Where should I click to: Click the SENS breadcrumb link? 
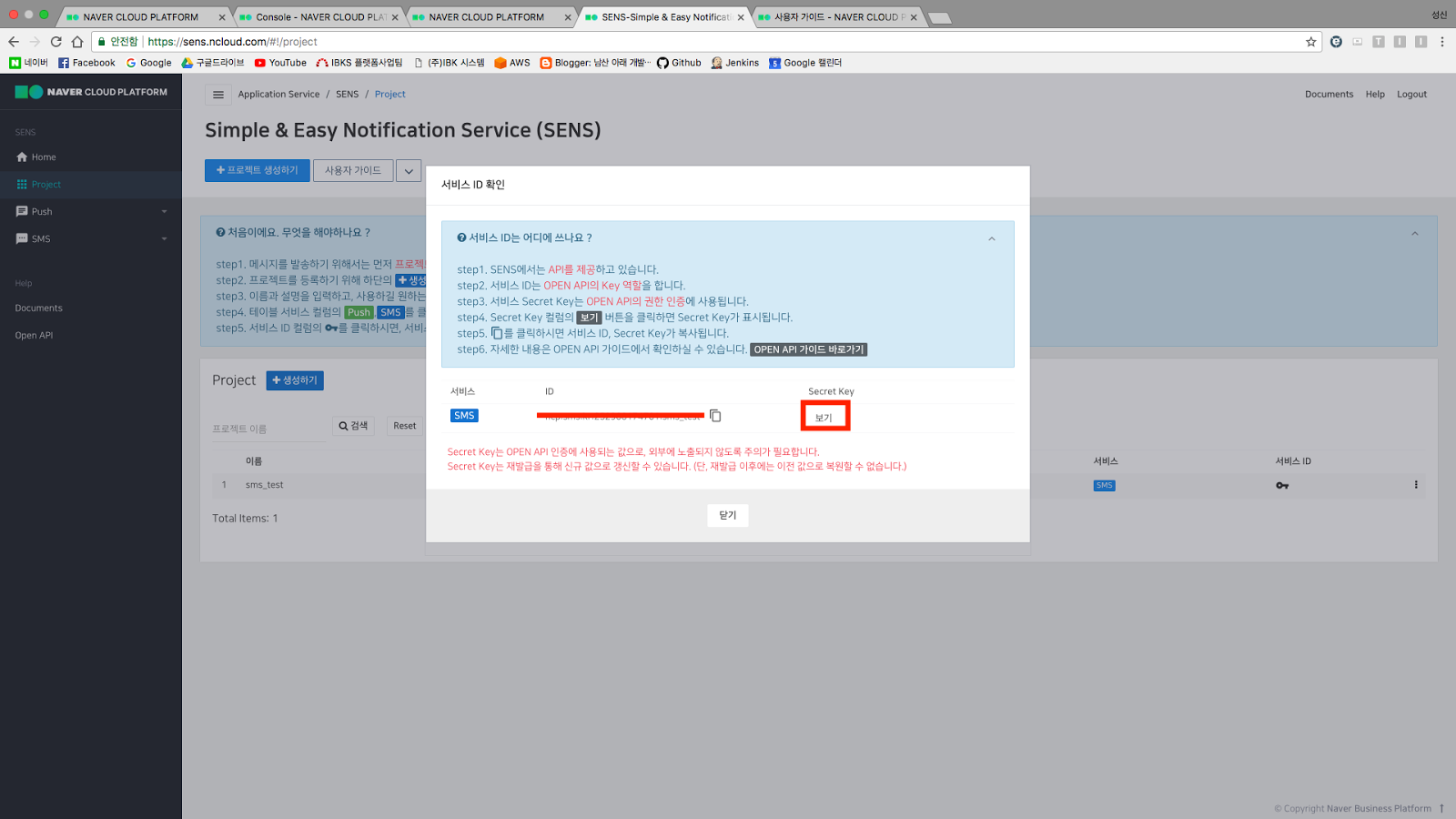[x=348, y=95]
